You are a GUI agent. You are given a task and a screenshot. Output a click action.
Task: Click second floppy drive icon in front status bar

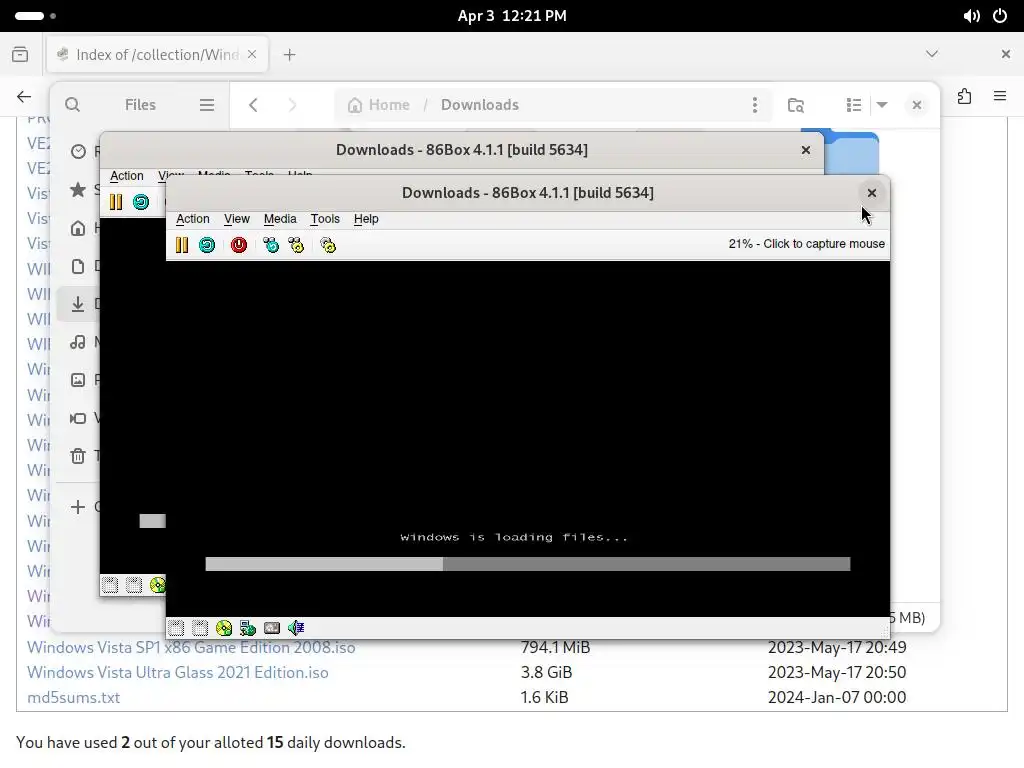[200, 628]
